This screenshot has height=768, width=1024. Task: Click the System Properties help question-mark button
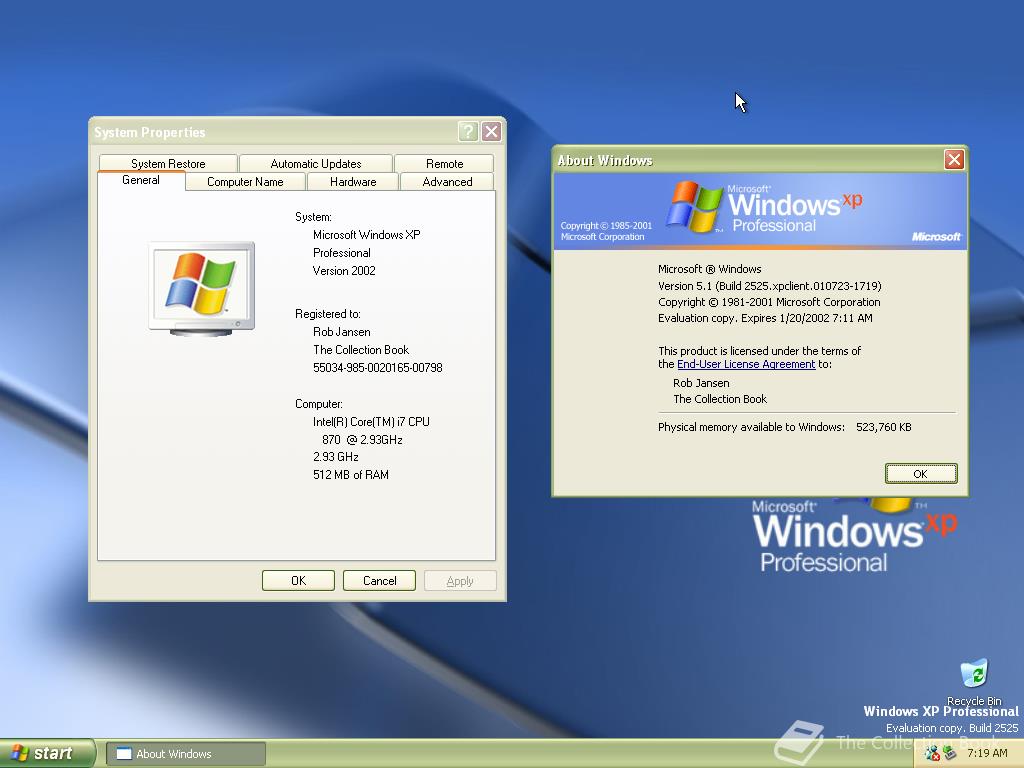468,132
